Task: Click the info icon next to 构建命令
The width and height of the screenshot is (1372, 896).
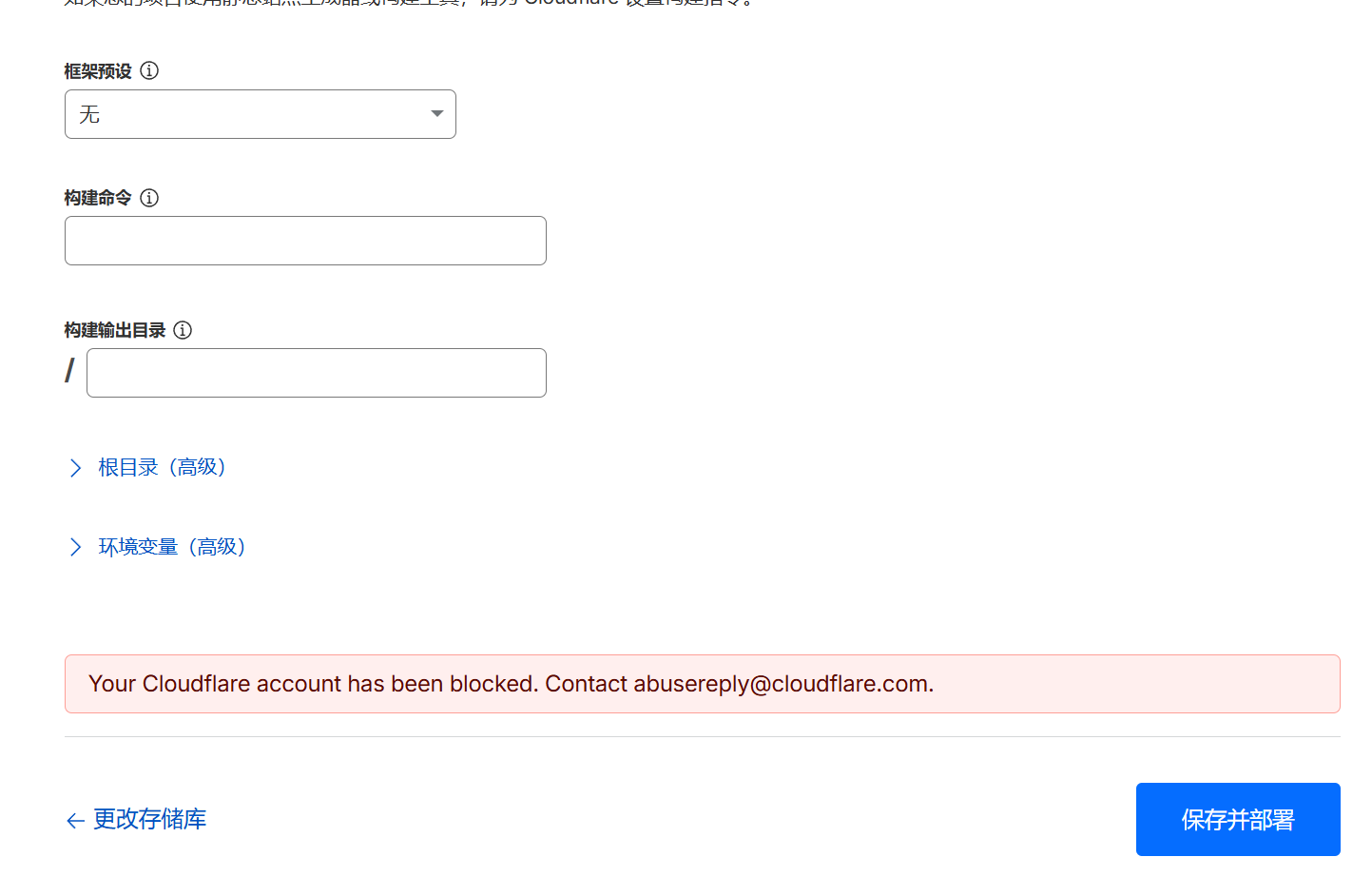Action: pos(149,198)
